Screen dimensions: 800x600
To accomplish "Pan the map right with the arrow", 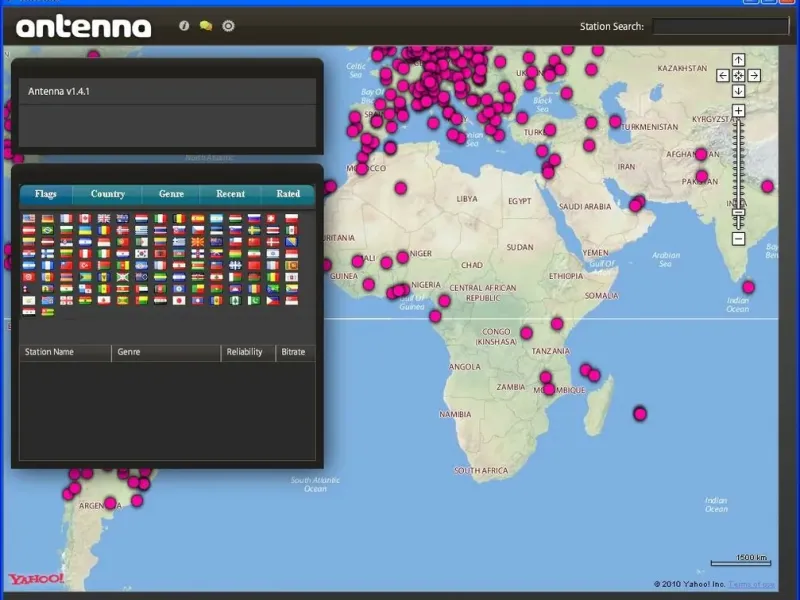I will tap(754, 76).
